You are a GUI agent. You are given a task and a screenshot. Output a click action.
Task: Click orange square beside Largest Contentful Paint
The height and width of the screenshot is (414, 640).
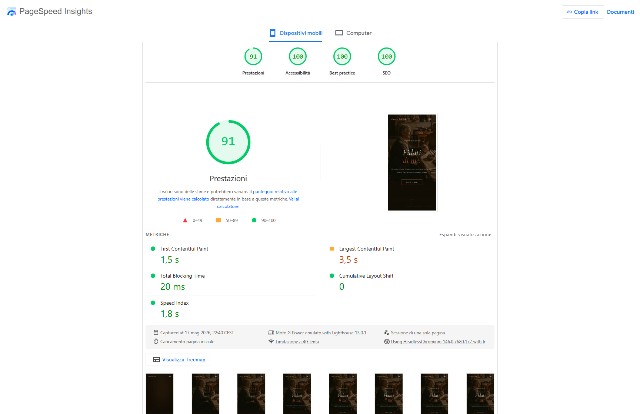coord(332,249)
